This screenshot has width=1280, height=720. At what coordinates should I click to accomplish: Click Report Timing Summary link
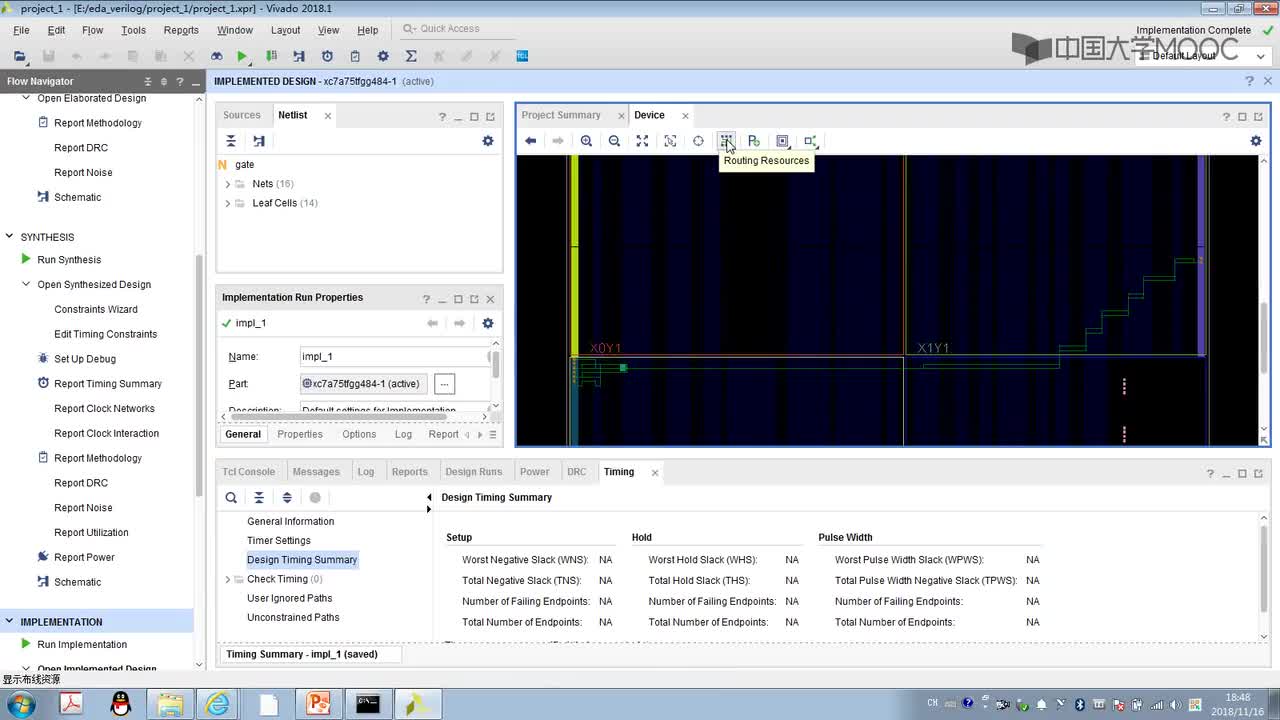pos(108,384)
